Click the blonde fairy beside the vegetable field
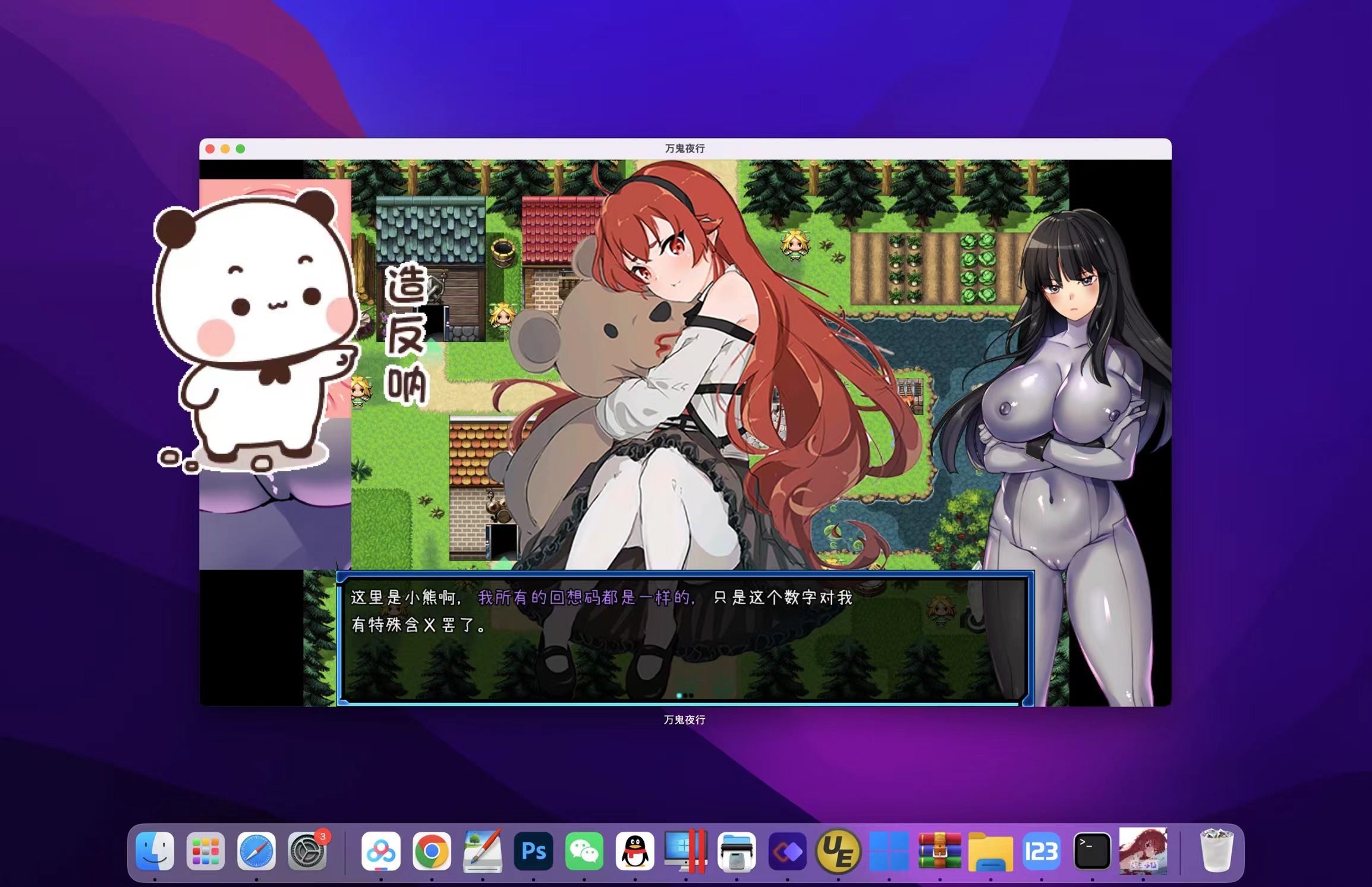Viewport: 1372px width, 887px height. pos(795,245)
